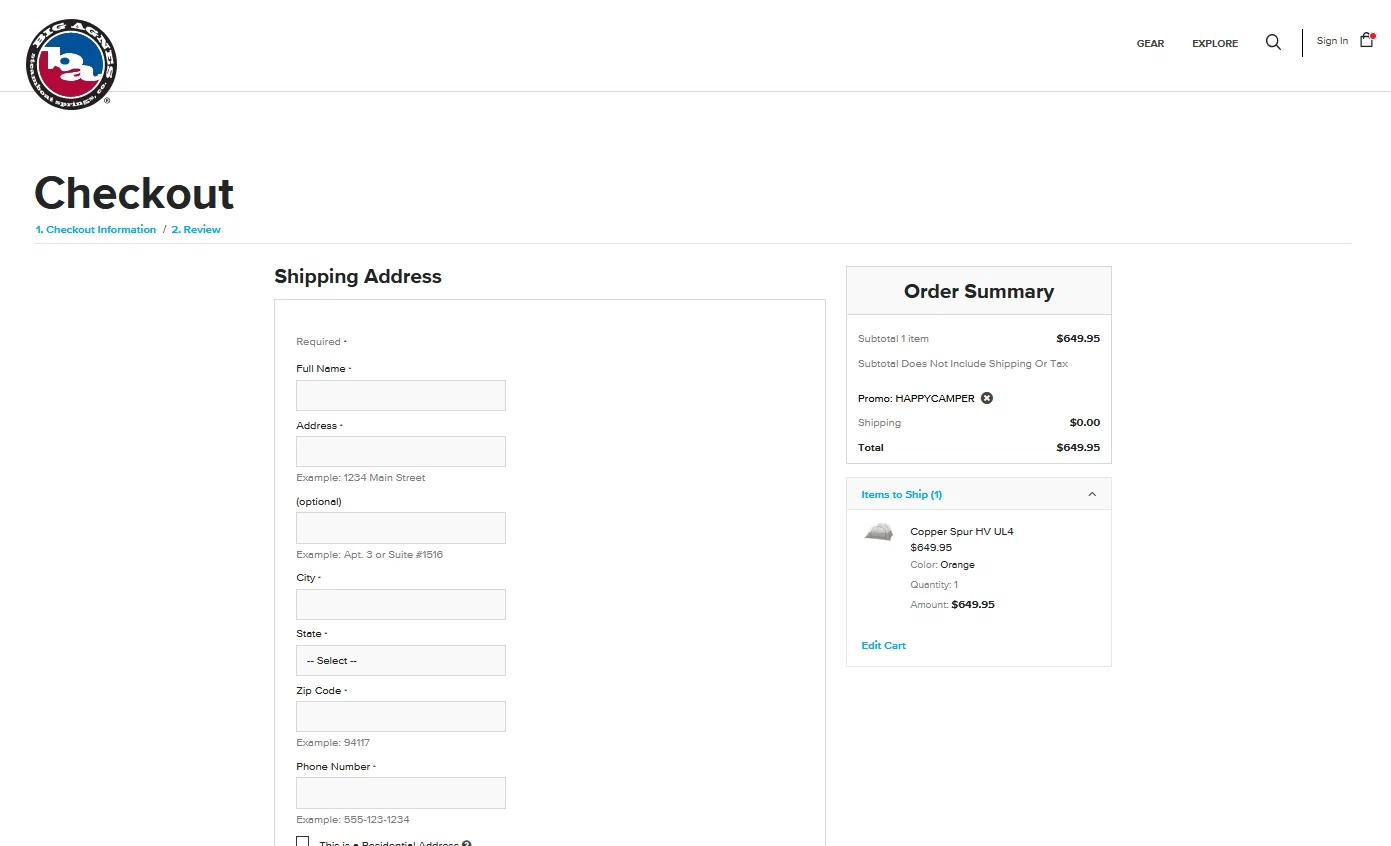Image resolution: width=1391 pixels, height=846 pixels.
Task: Click the Copper Spur tent thumbnail
Action: (879, 532)
